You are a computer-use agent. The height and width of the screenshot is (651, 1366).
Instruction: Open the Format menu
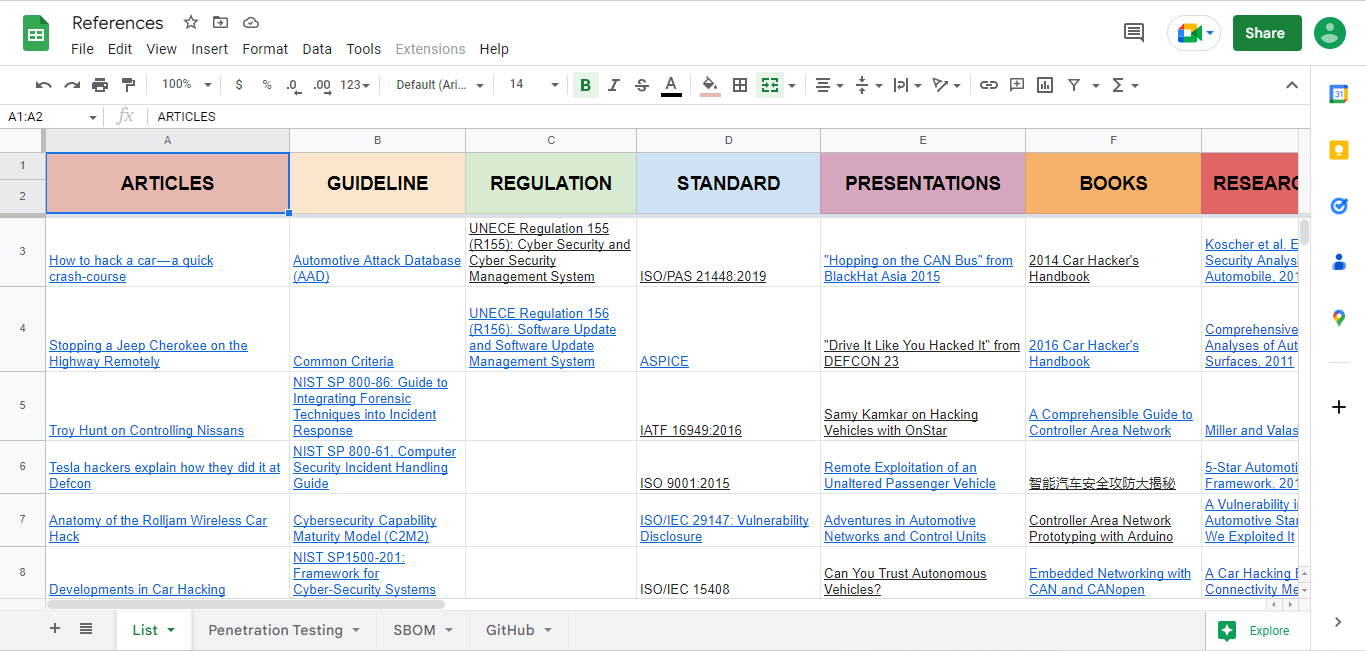click(x=265, y=49)
